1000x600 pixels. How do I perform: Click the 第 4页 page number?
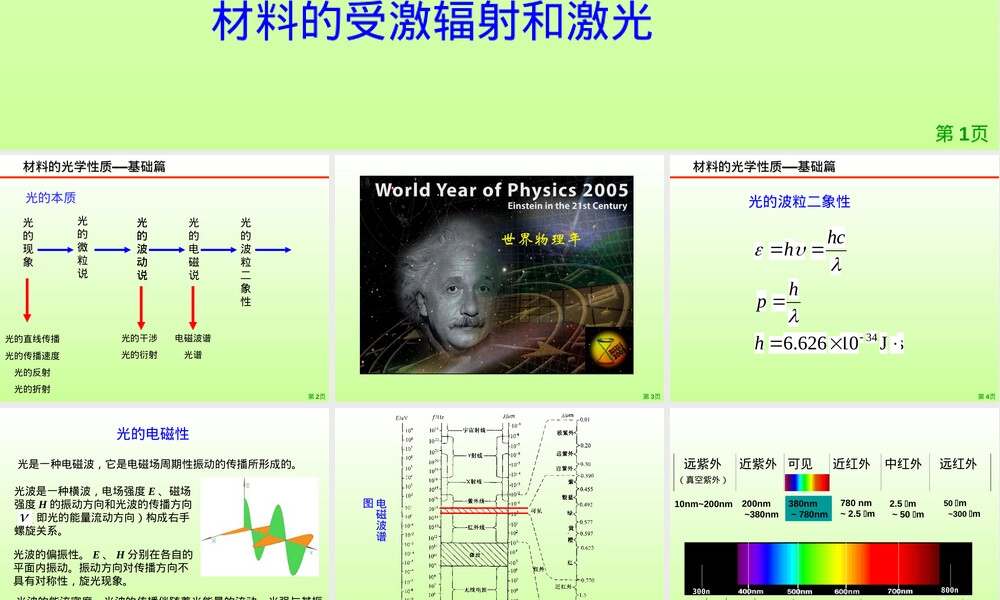(986, 397)
